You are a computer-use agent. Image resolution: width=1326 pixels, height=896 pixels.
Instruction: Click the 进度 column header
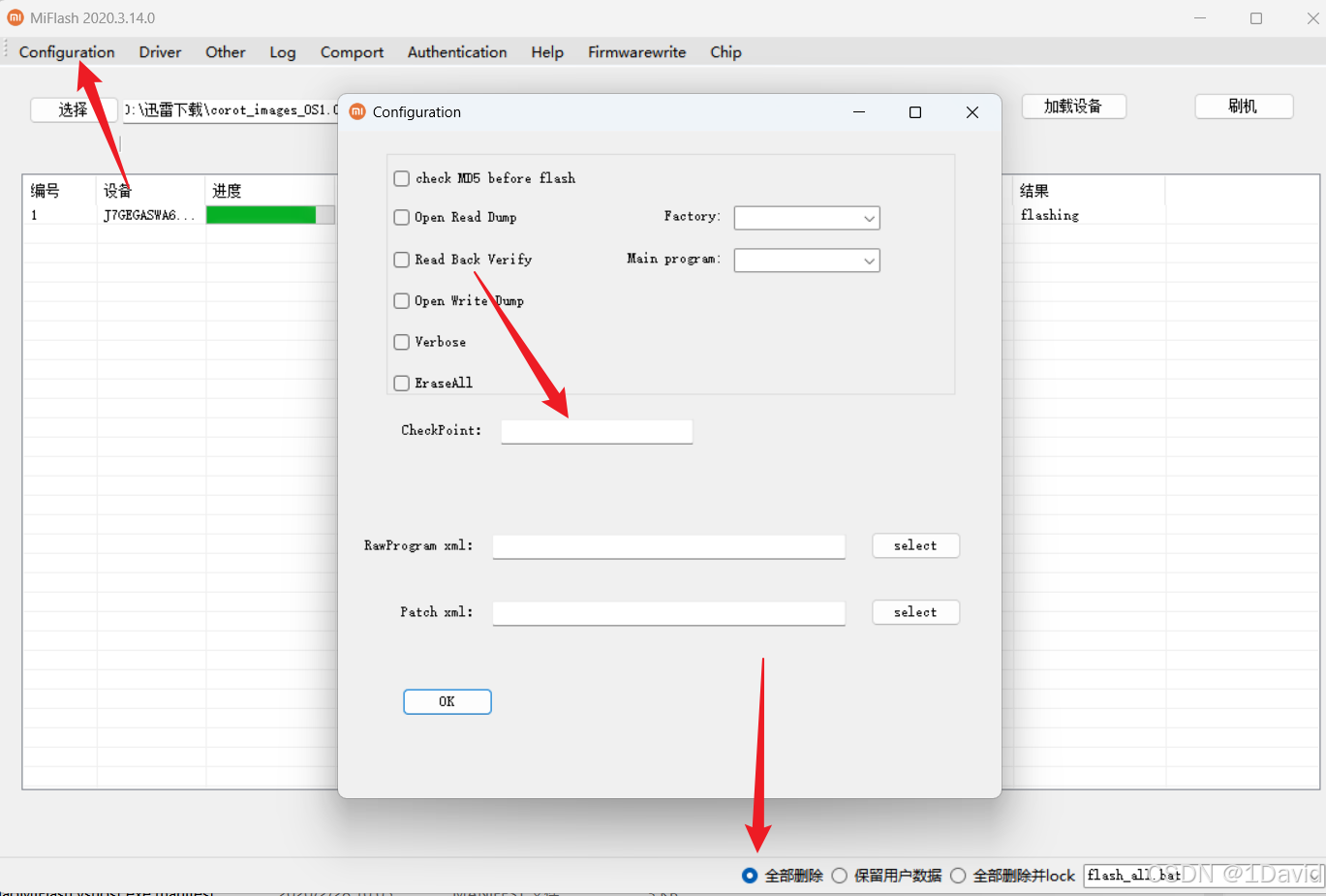(270, 191)
